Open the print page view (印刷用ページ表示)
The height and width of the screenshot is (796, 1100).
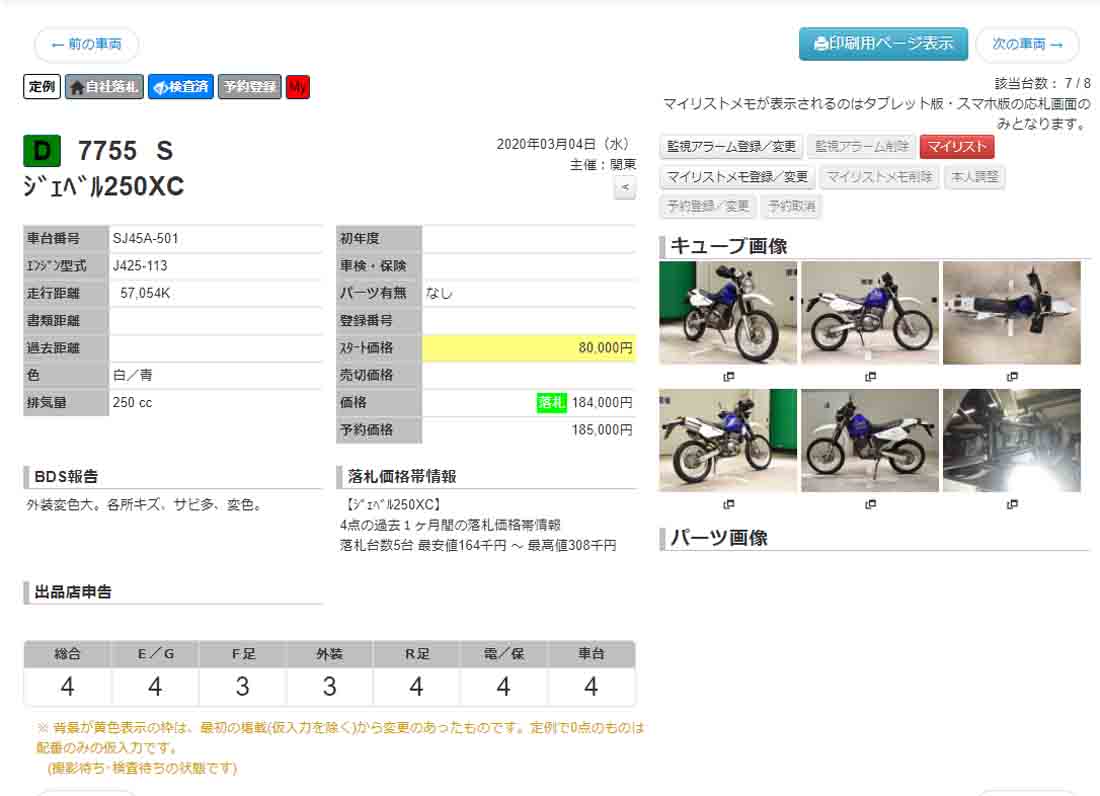click(883, 44)
